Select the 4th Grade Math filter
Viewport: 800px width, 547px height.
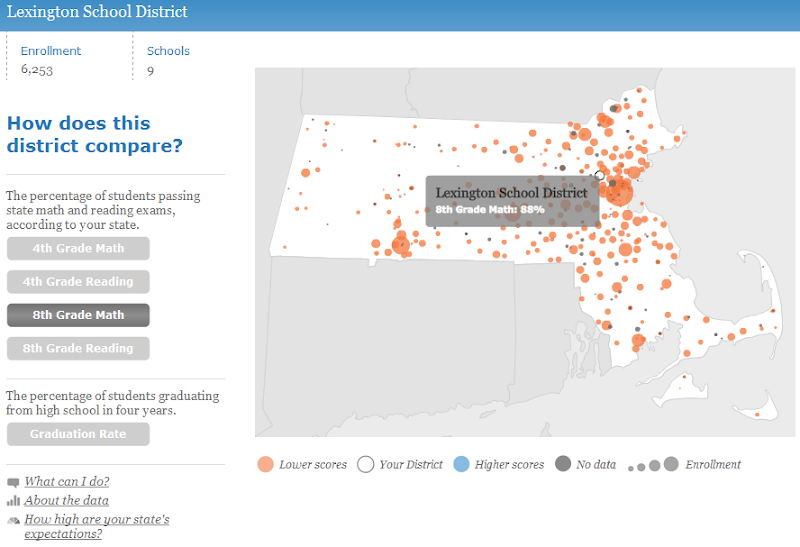click(78, 248)
